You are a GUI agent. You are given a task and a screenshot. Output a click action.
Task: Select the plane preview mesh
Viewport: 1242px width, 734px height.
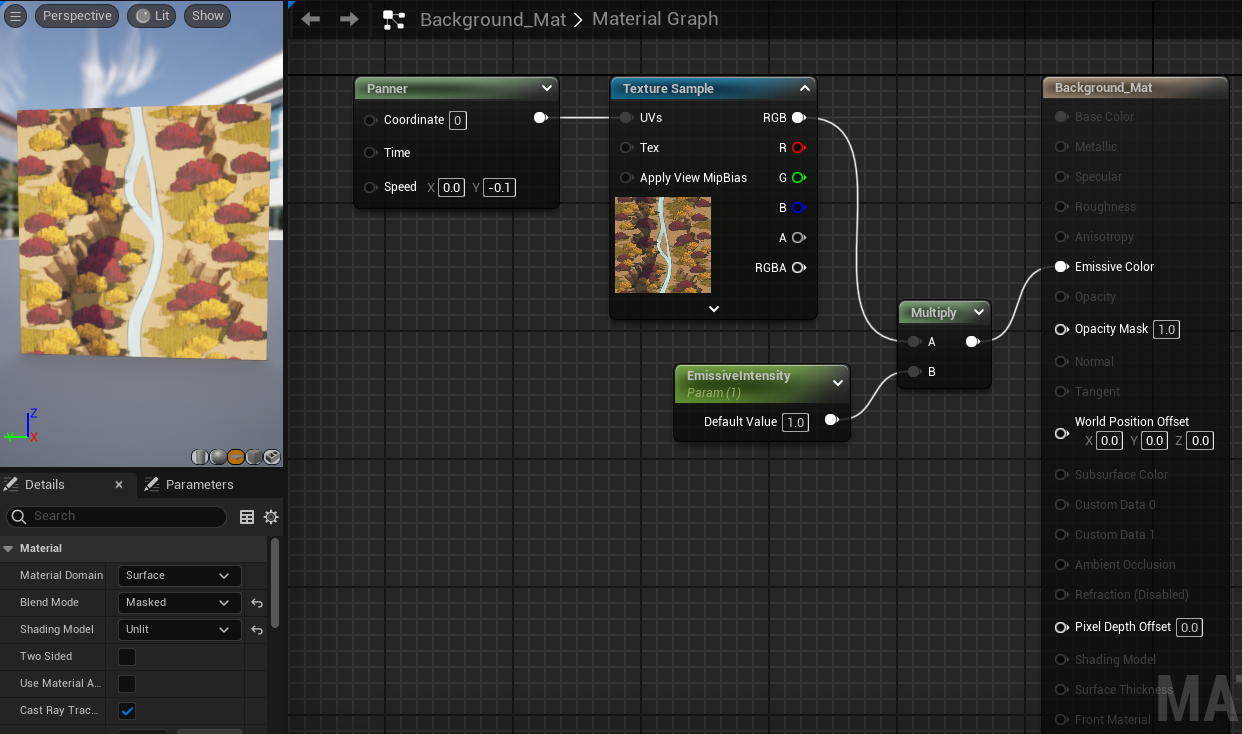236,457
